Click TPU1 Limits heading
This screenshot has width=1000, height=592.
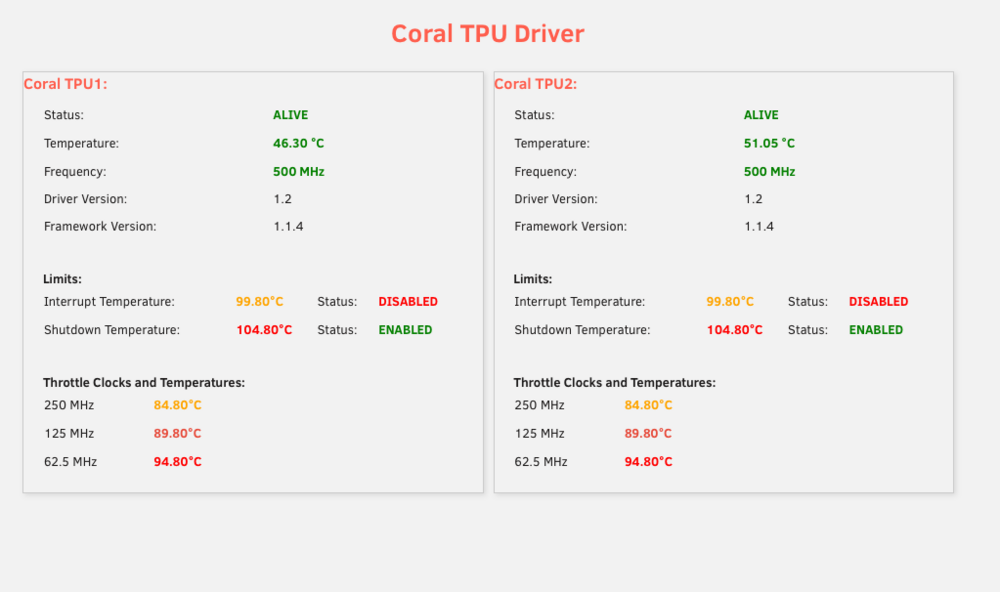point(62,279)
